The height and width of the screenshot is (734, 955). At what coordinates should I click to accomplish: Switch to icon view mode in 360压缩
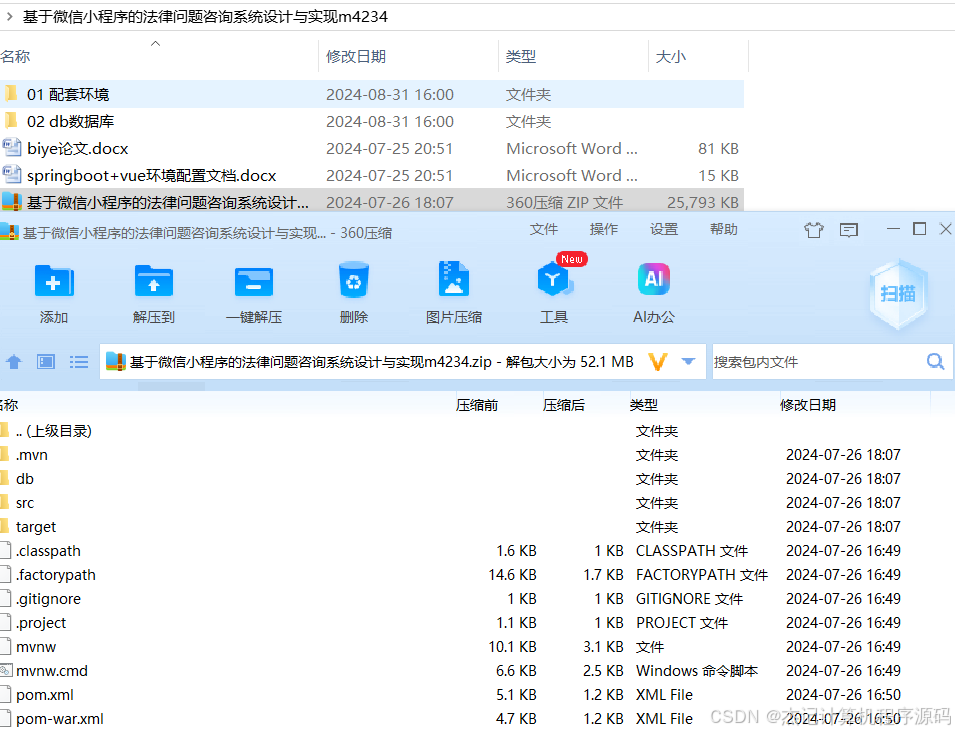coord(46,362)
